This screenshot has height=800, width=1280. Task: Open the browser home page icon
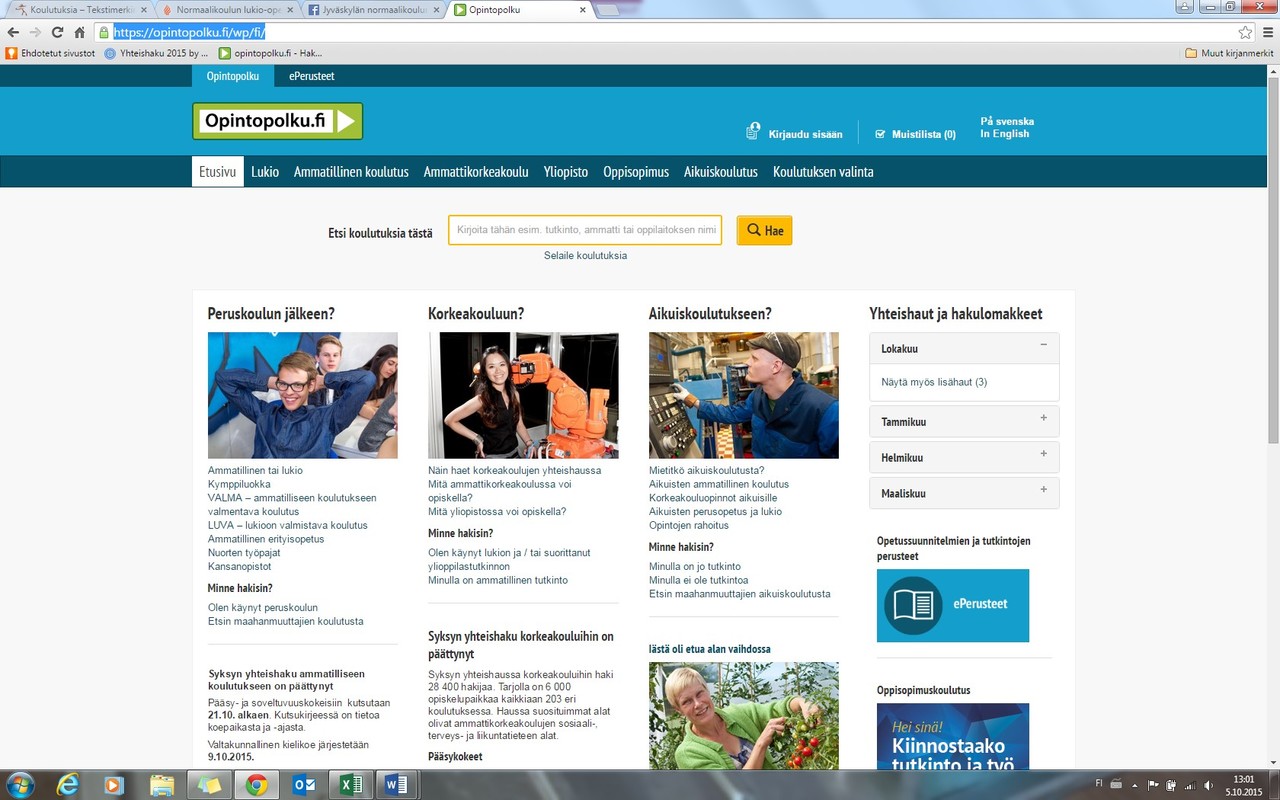[81, 32]
